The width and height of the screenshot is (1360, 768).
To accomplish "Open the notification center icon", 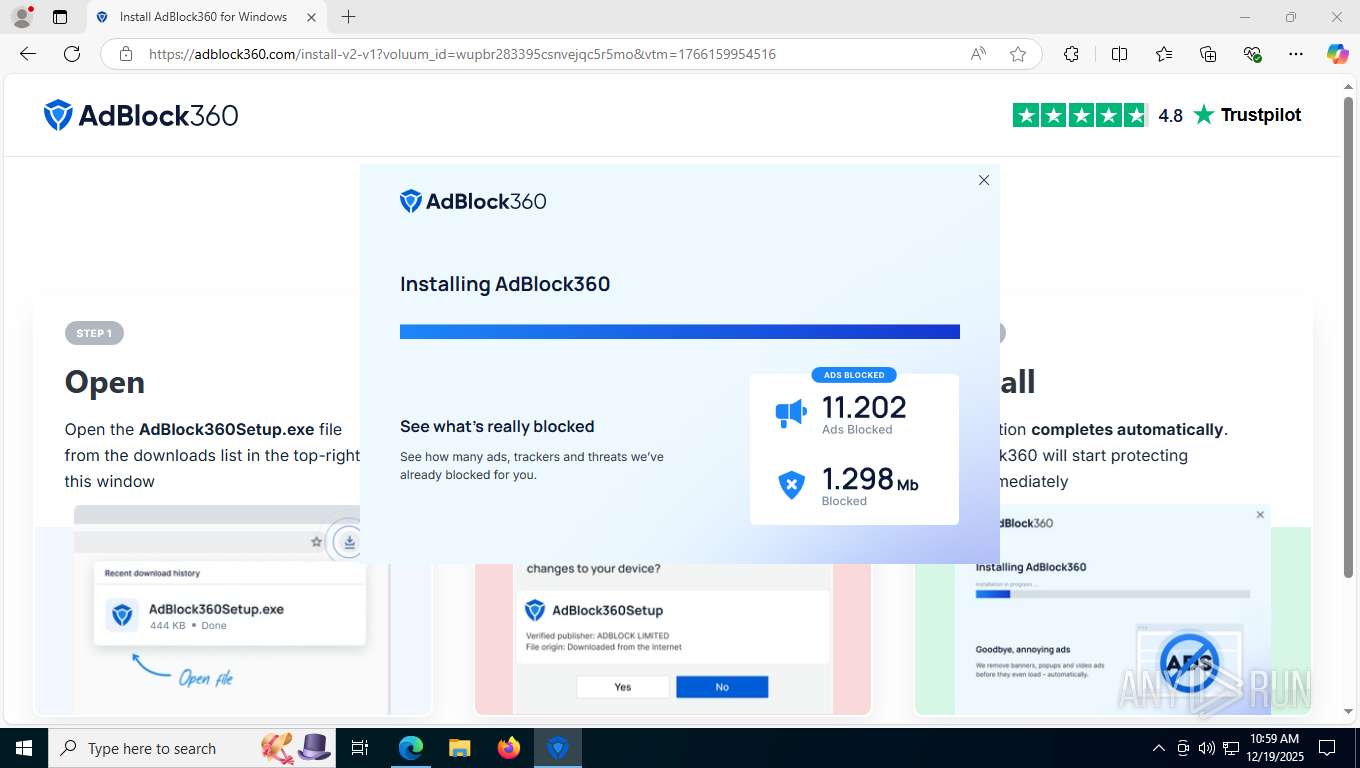I will (x=1327, y=748).
